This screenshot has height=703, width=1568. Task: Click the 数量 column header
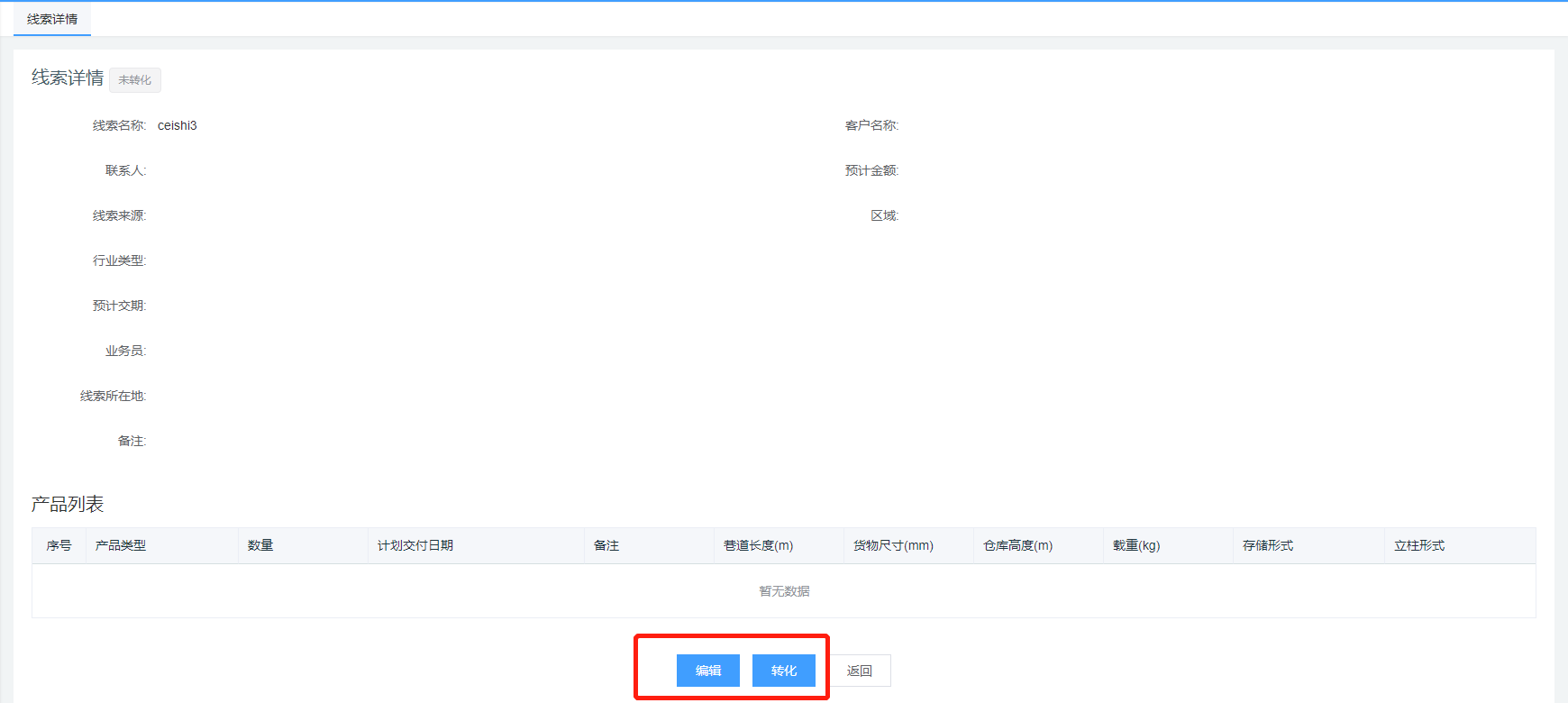click(260, 545)
